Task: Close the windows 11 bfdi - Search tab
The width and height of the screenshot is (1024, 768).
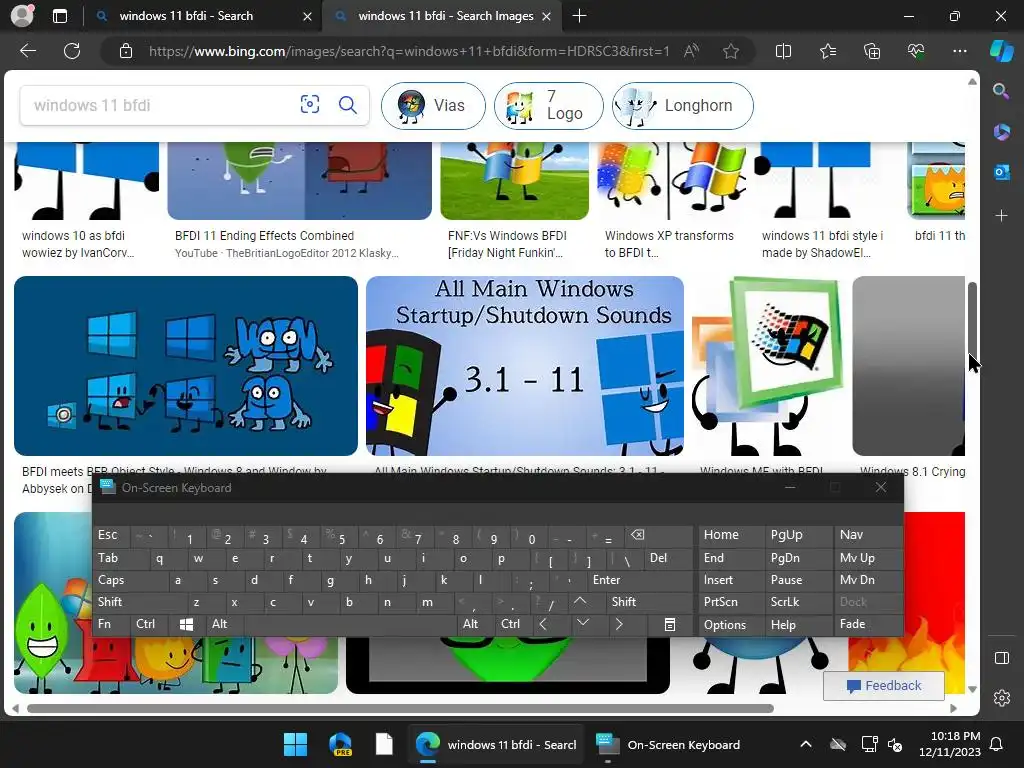Action: point(307,16)
